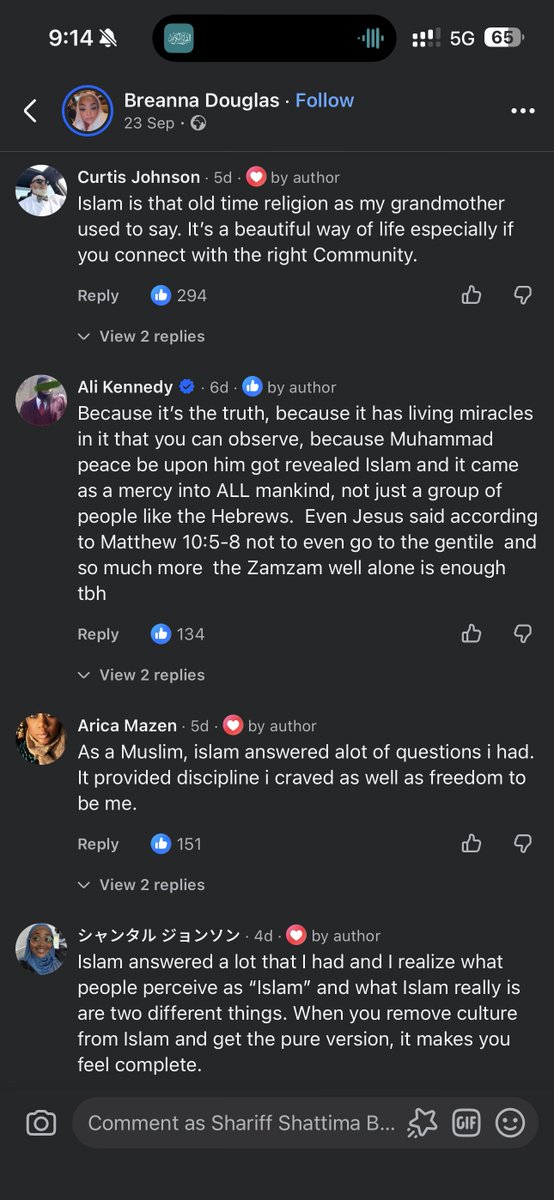The height and width of the screenshot is (1200, 554).
Task: Expand replies under Curtis Johnson's comment
Action: [141, 337]
